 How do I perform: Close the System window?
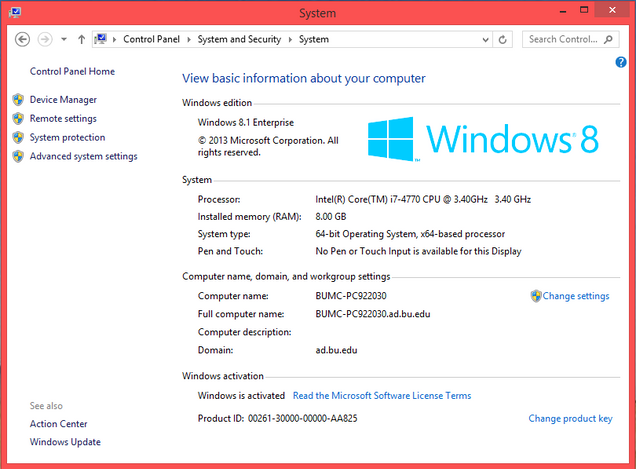[x=612, y=10]
